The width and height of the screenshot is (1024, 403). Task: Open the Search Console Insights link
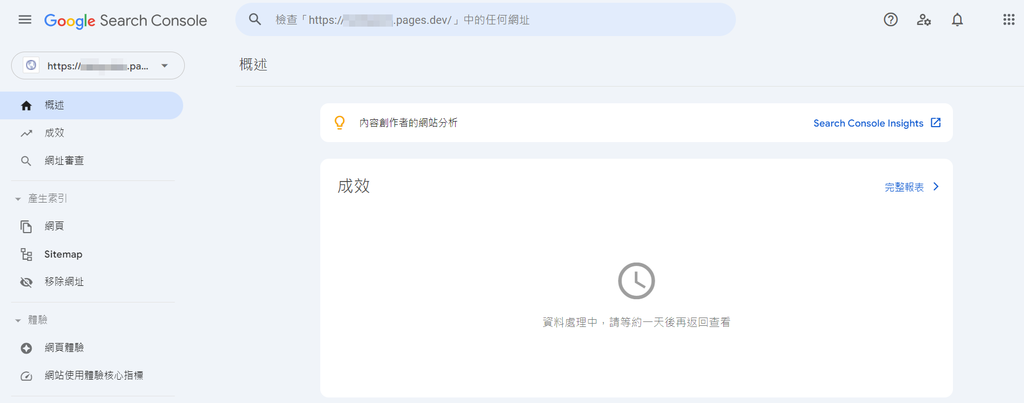click(868, 123)
